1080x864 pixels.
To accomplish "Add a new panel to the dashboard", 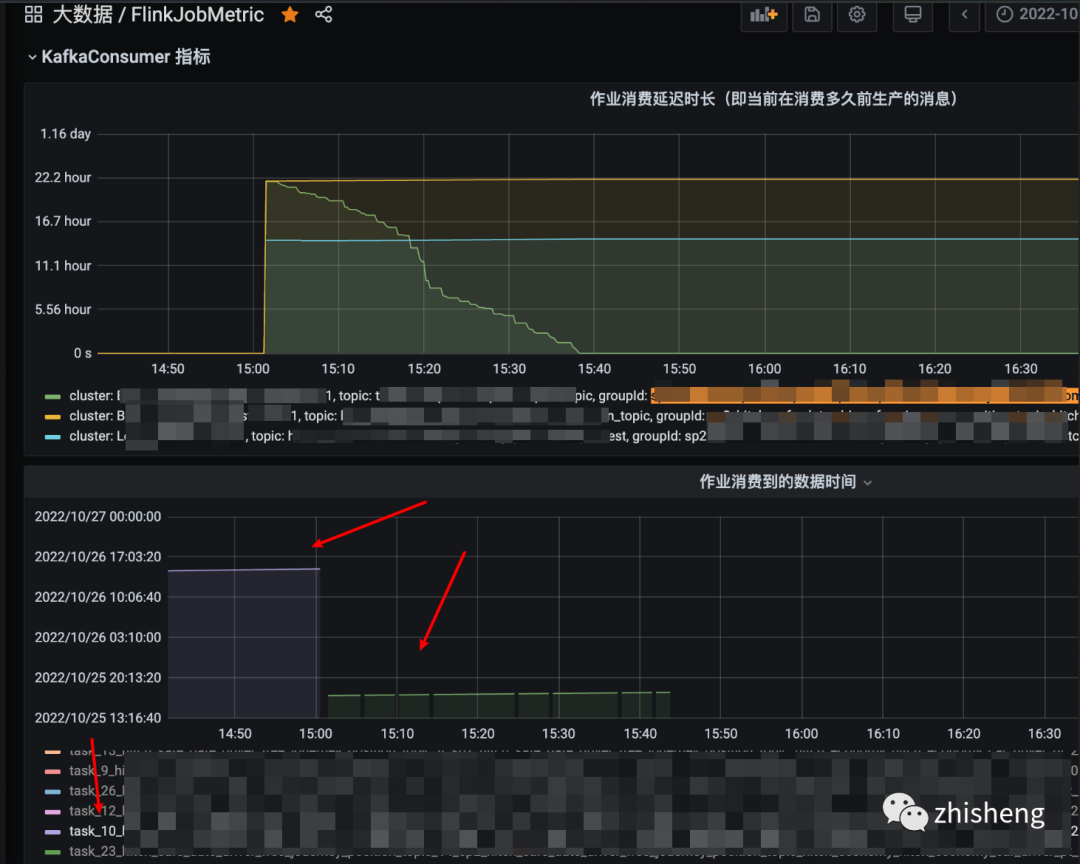I will coord(763,14).
